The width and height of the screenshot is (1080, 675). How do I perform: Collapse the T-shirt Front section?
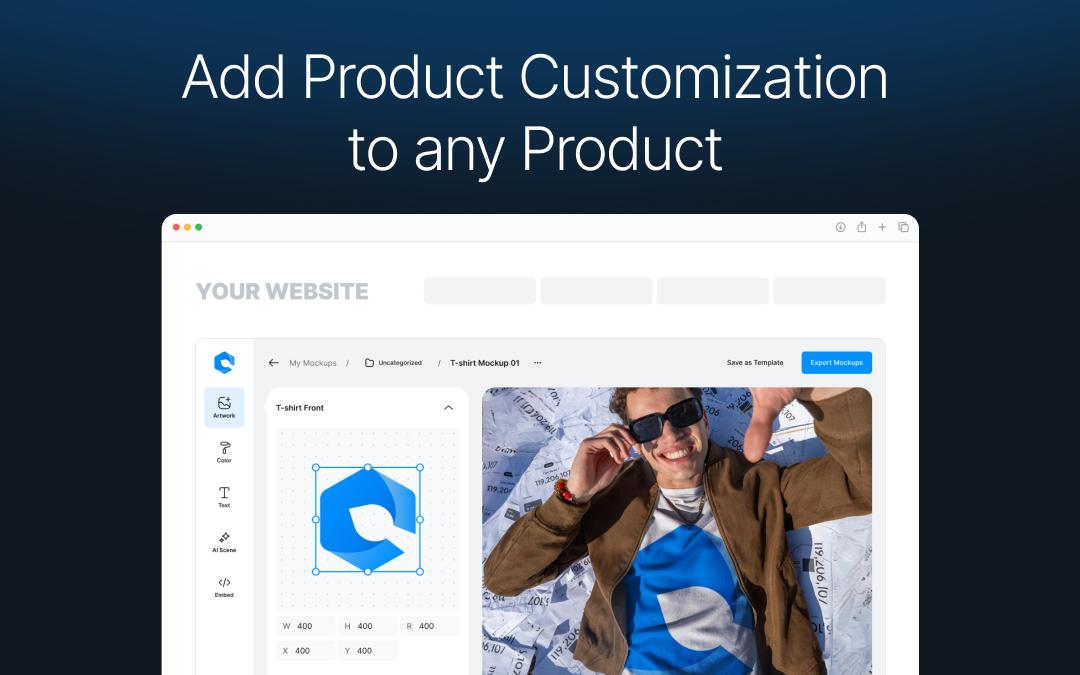[x=448, y=408]
